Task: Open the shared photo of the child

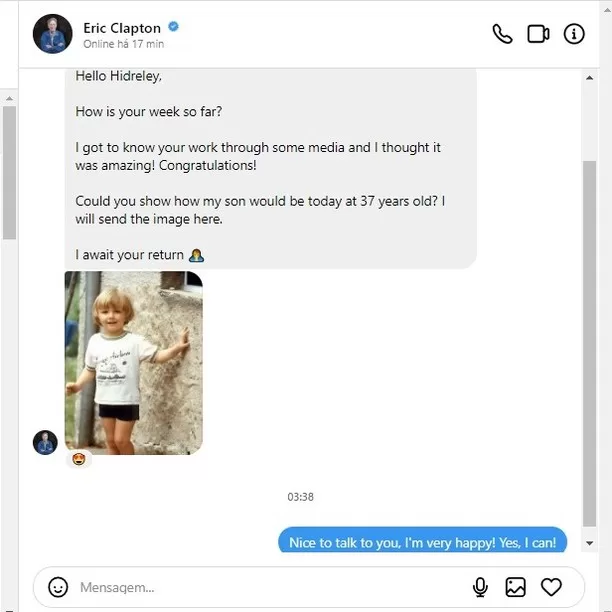Action: click(x=133, y=363)
